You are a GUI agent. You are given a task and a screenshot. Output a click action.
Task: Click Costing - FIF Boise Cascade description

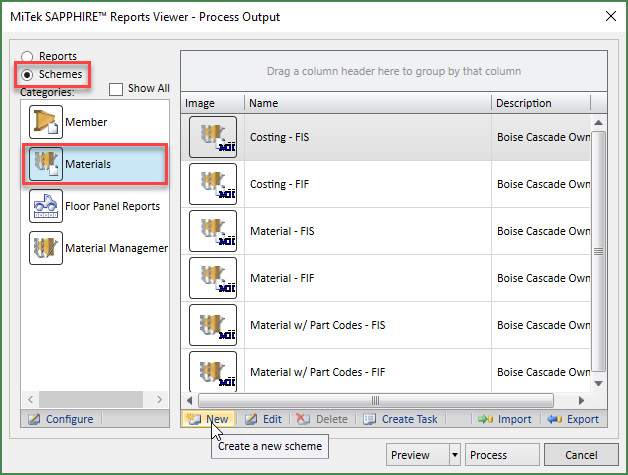click(541, 184)
